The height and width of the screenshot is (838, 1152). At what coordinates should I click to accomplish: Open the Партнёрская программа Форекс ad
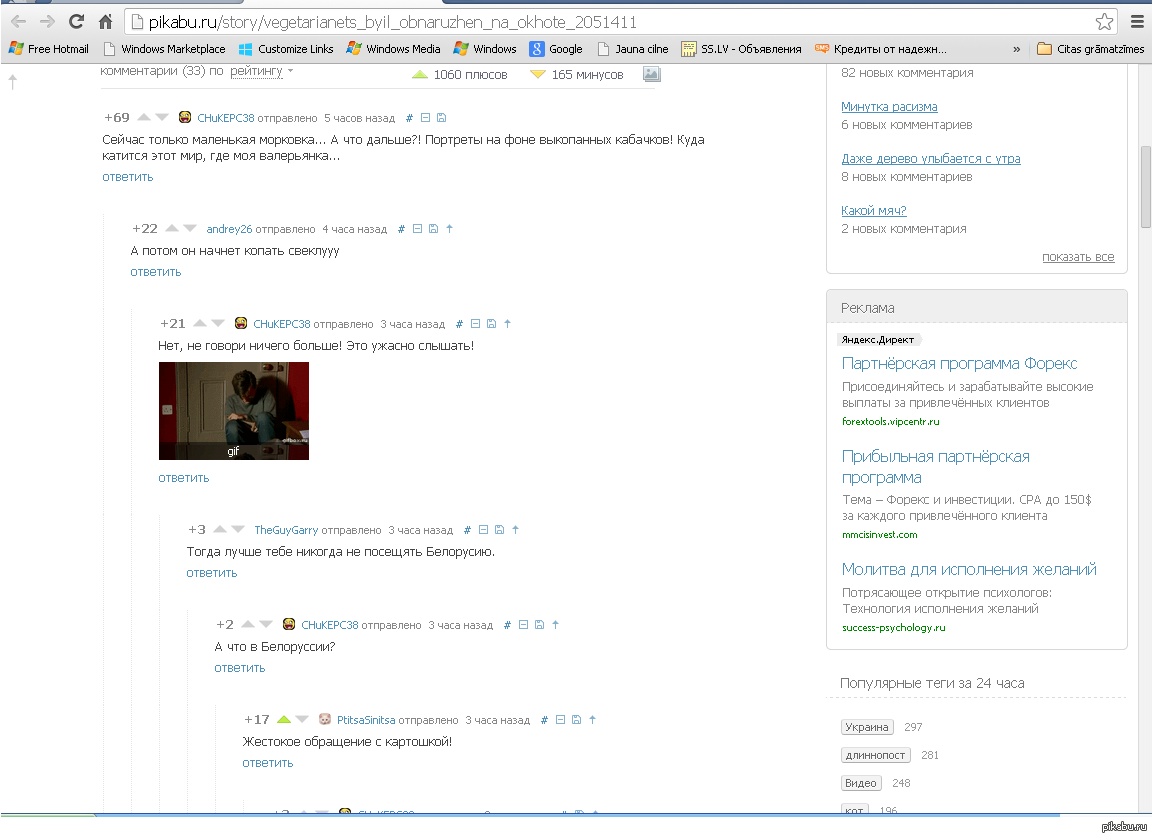(x=960, y=364)
